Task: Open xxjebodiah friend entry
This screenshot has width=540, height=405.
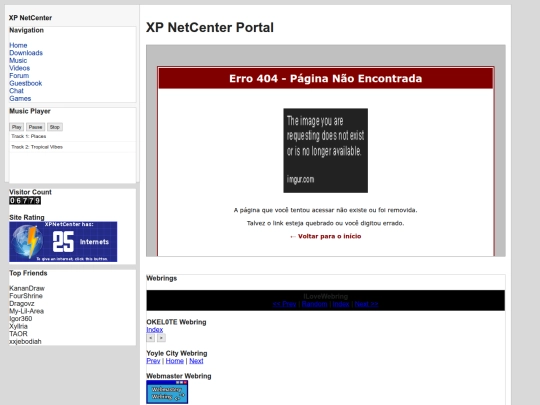Action: [25, 342]
